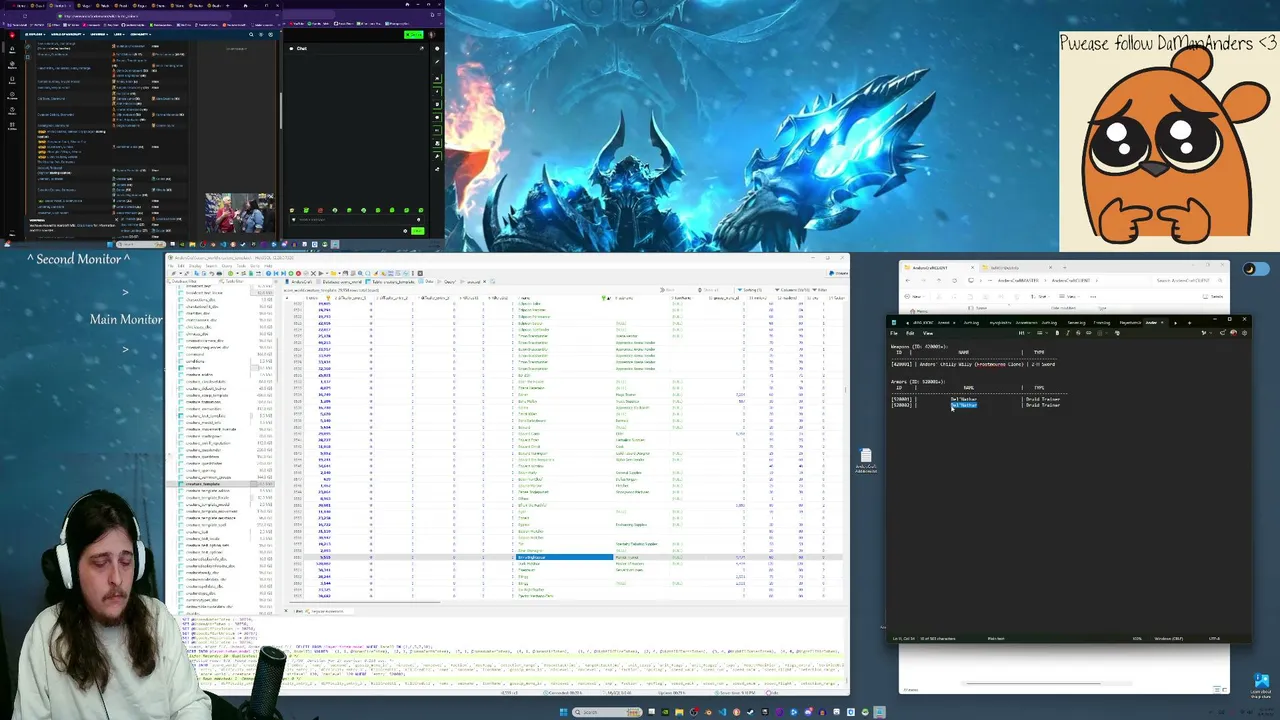
Task: Click the highlighted Del'Nathar text in Notepad
Action: pos(964,405)
